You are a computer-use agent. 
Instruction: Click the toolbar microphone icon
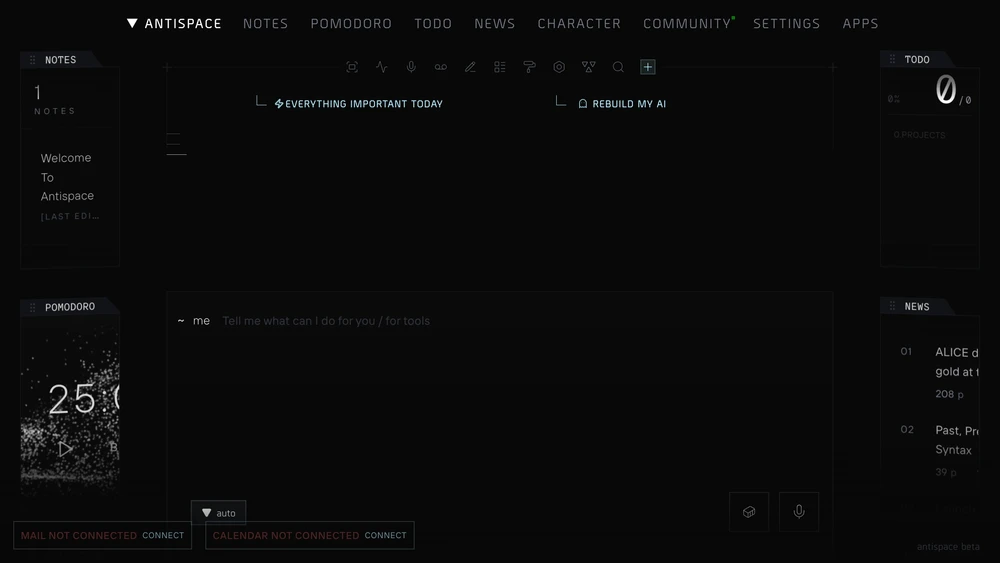point(411,67)
